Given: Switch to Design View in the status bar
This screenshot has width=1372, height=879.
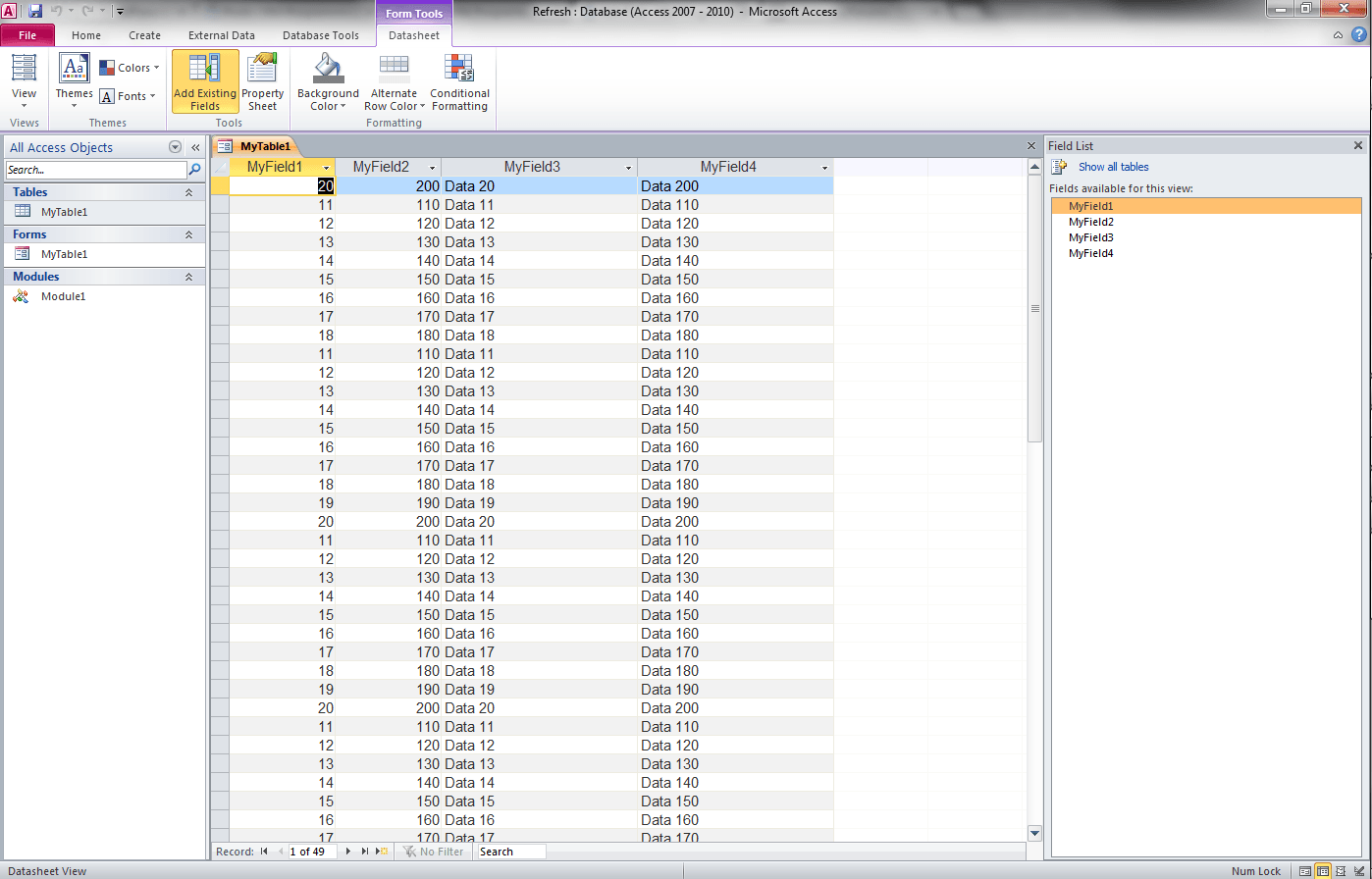Looking at the screenshot, I should click(1359, 871).
